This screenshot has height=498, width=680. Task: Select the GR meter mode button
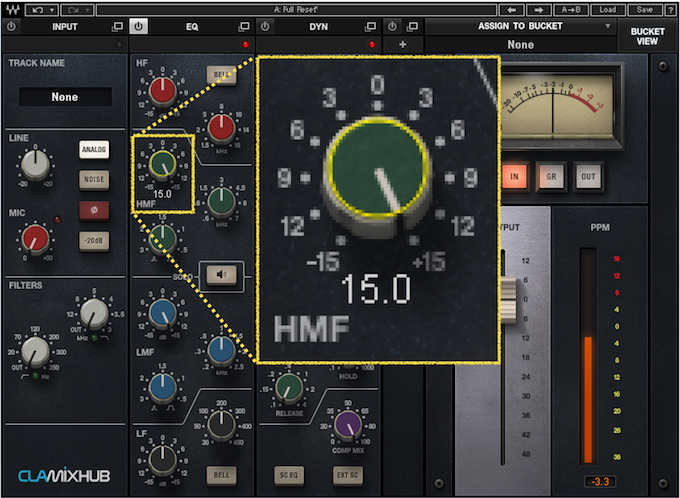click(x=551, y=177)
